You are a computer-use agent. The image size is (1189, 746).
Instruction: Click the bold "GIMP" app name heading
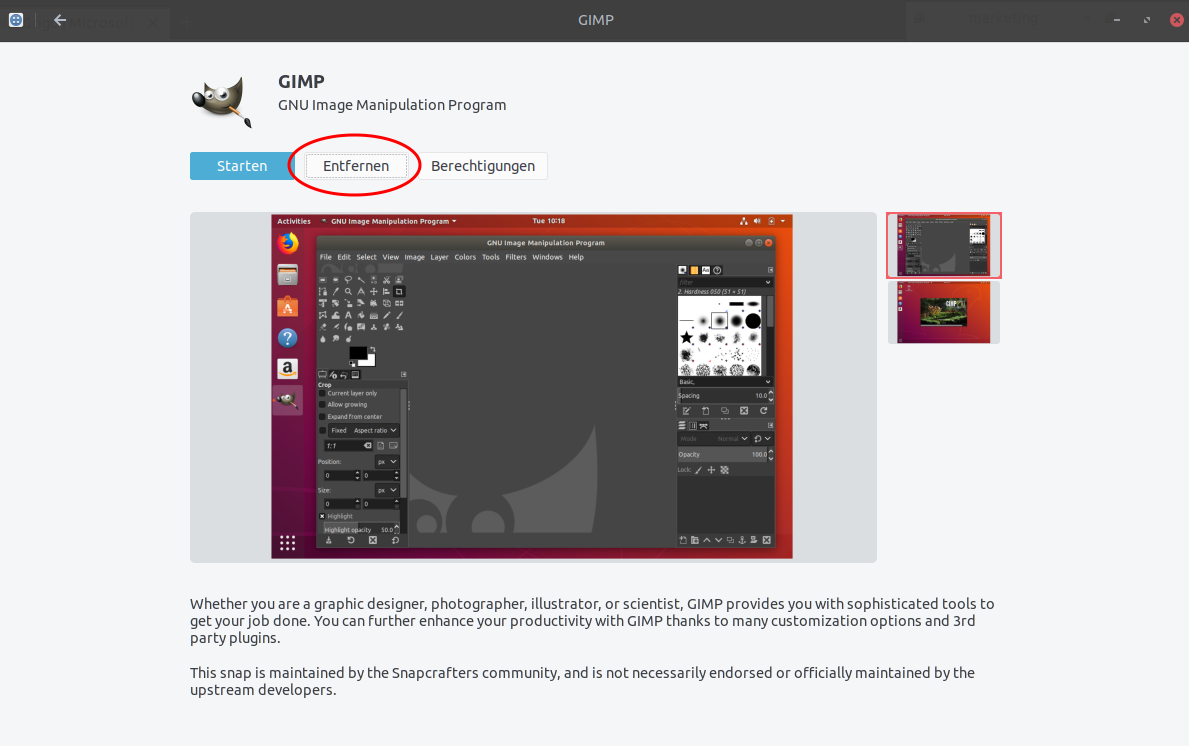coord(301,81)
